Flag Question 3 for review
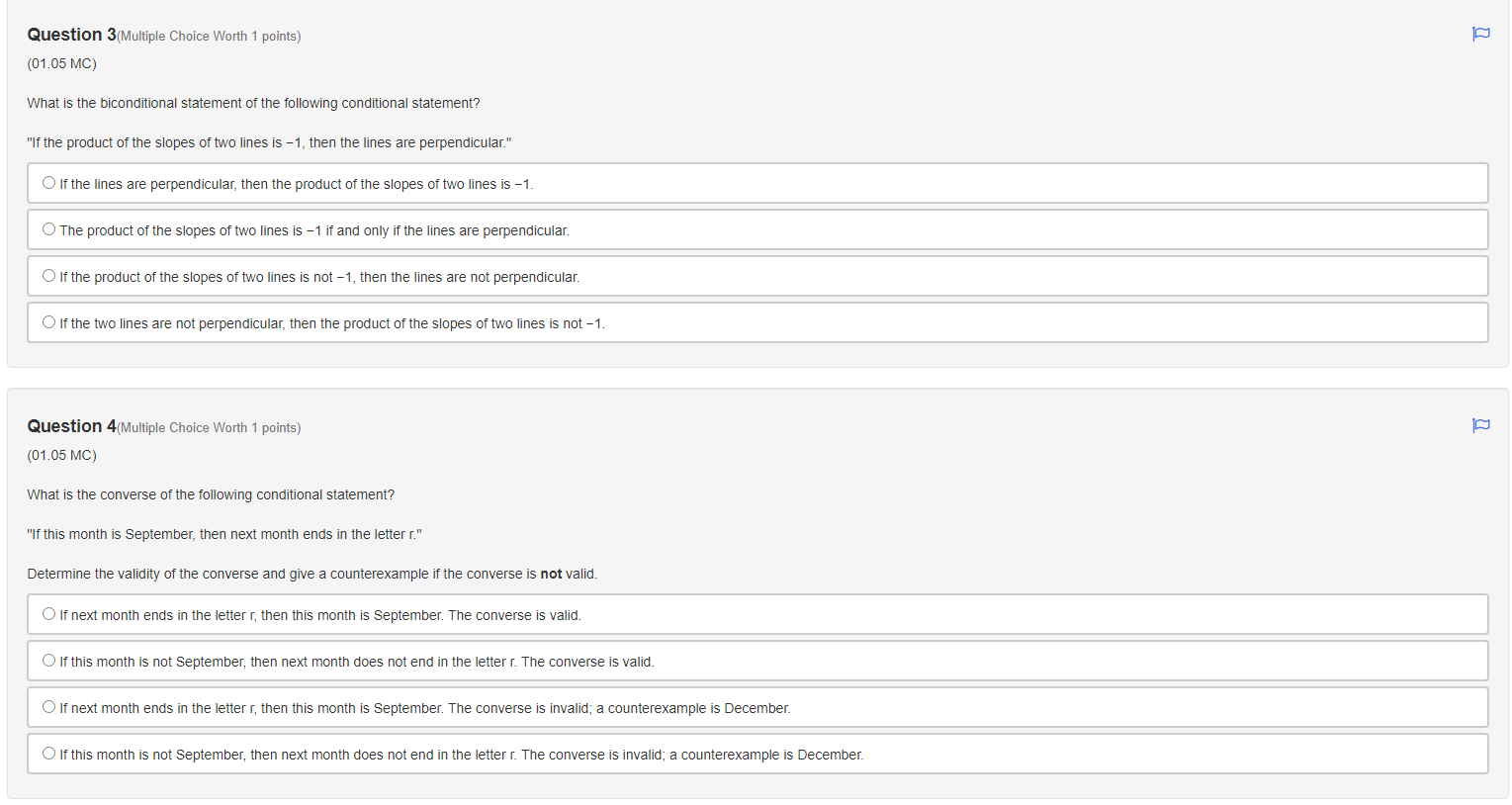The width and height of the screenshot is (1512, 805). 1480,34
